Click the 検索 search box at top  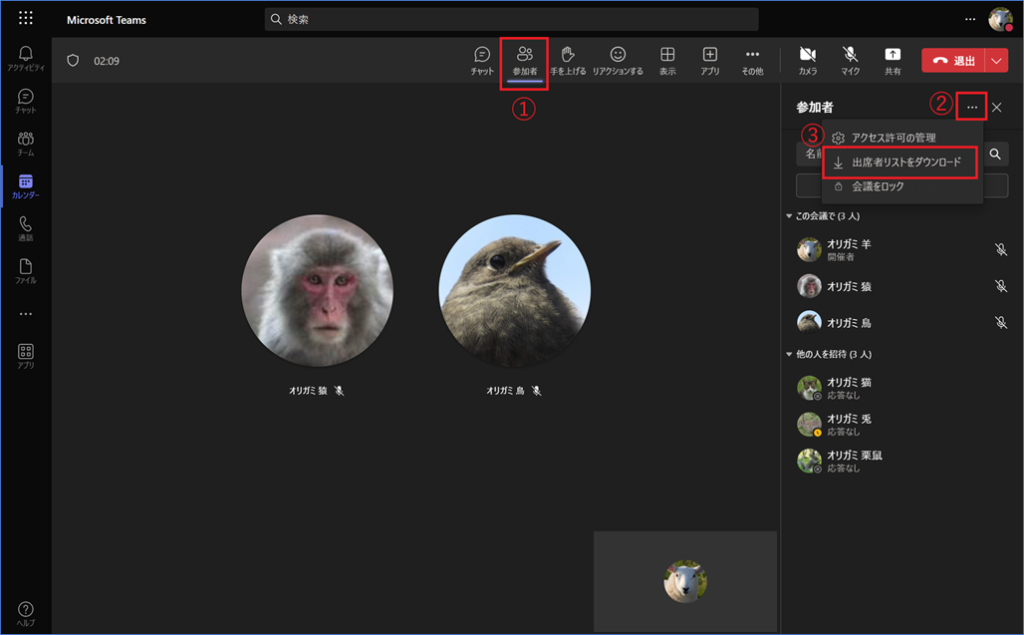point(511,19)
